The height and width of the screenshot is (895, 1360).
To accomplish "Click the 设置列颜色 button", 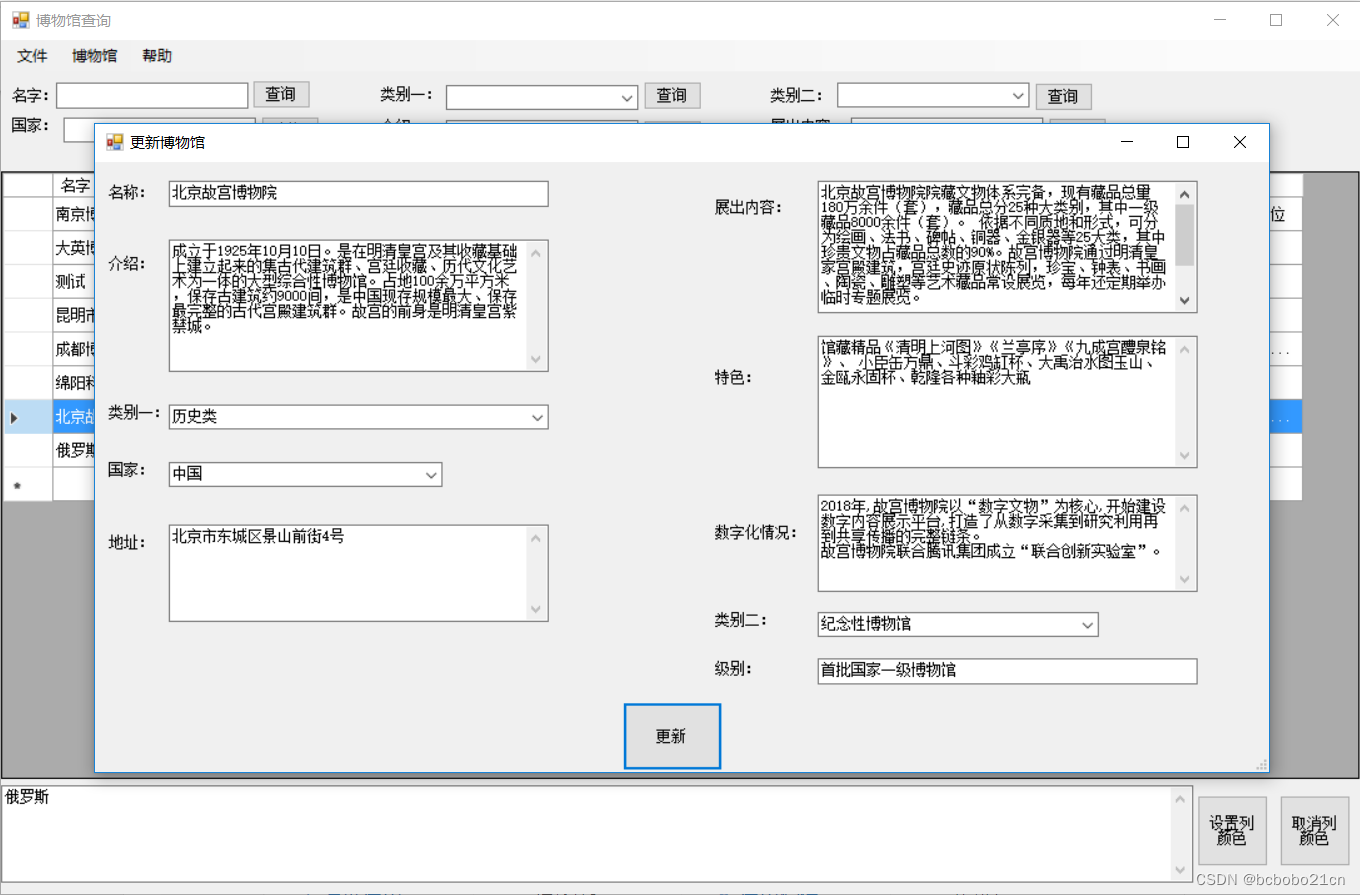I will pyautogui.click(x=1231, y=831).
